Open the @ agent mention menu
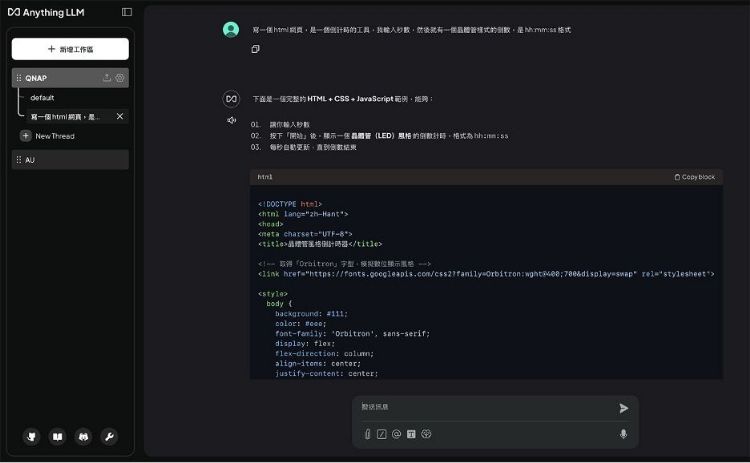750x463 pixels. [397, 434]
